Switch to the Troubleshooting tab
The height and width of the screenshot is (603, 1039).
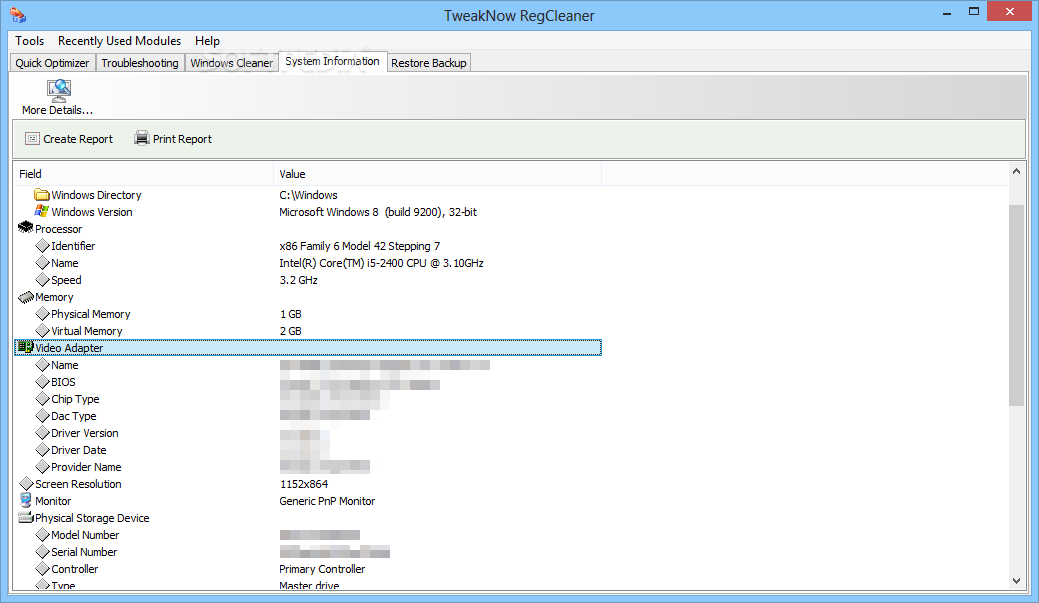[x=140, y=63]
